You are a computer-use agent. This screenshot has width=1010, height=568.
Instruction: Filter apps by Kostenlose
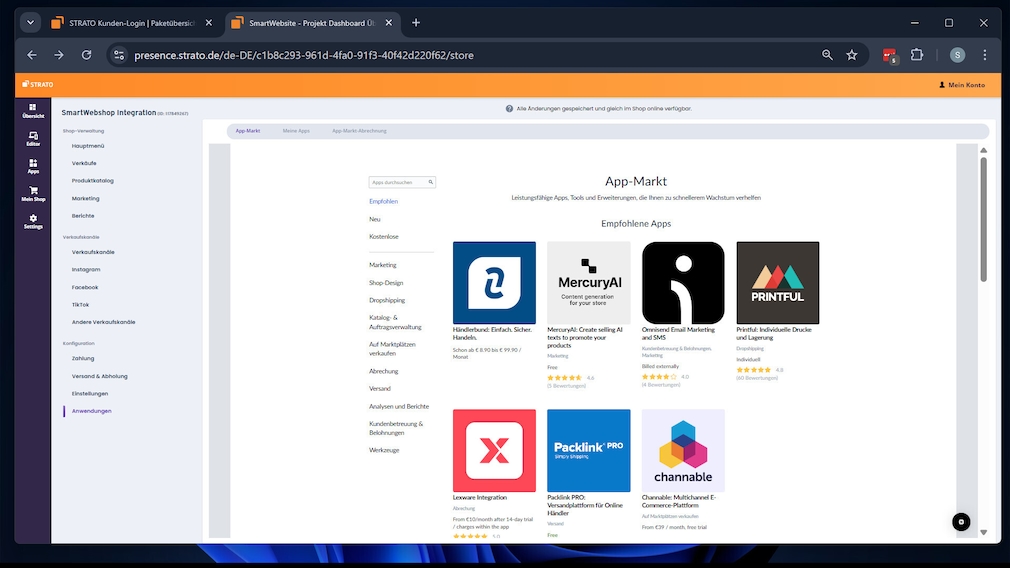click(x=383, y=236)
